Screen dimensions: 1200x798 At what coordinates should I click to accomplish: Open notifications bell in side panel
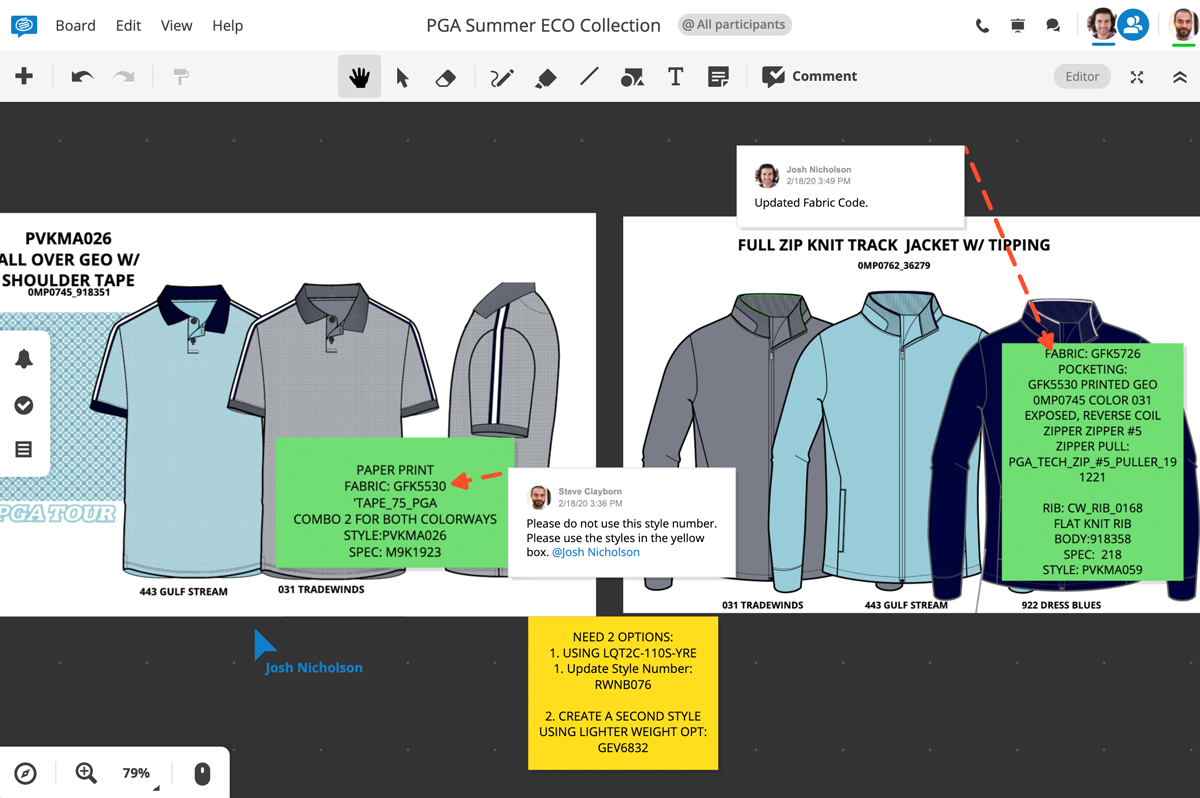click(x=24, y=359)
